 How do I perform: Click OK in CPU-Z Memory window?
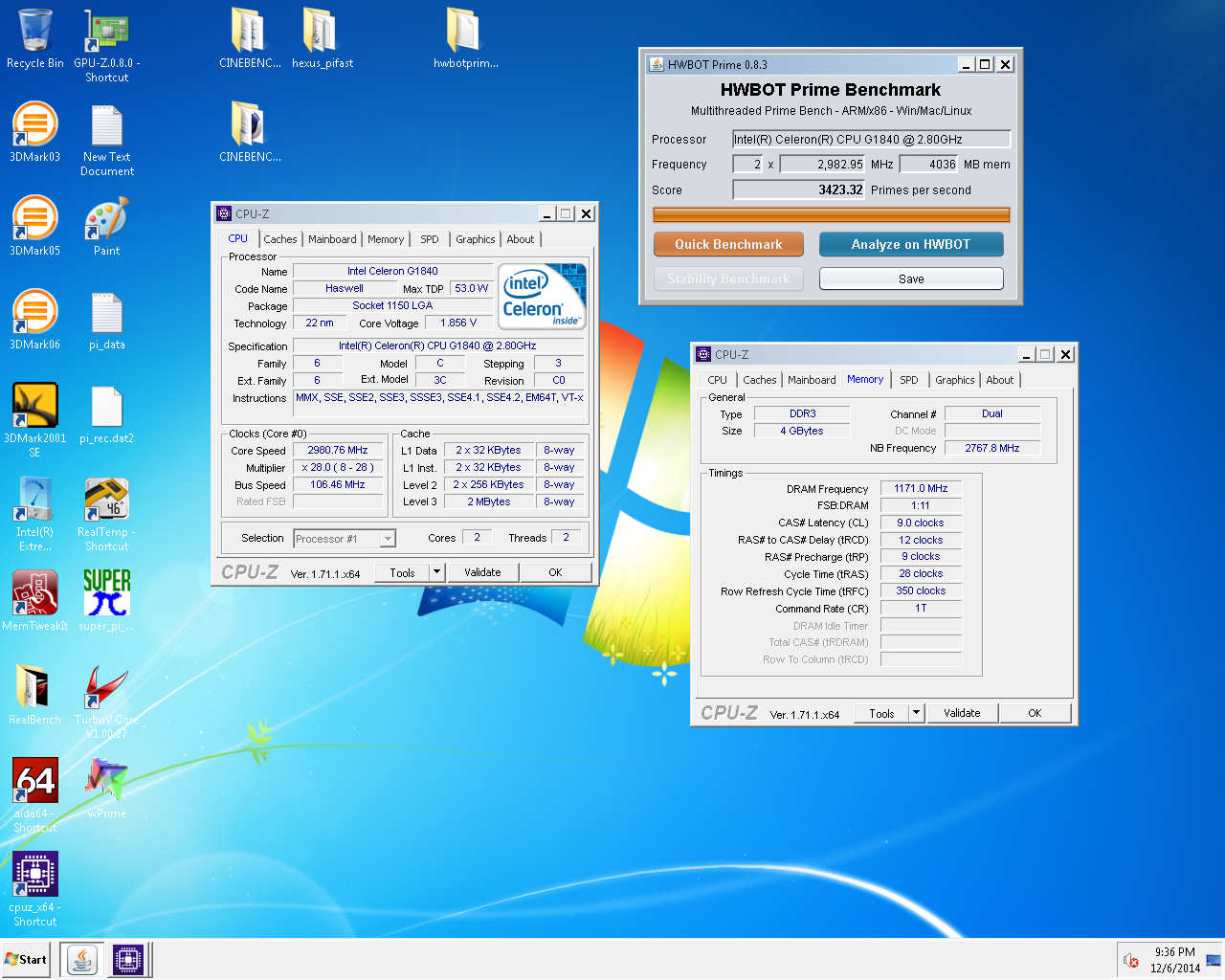(1035, 713)
